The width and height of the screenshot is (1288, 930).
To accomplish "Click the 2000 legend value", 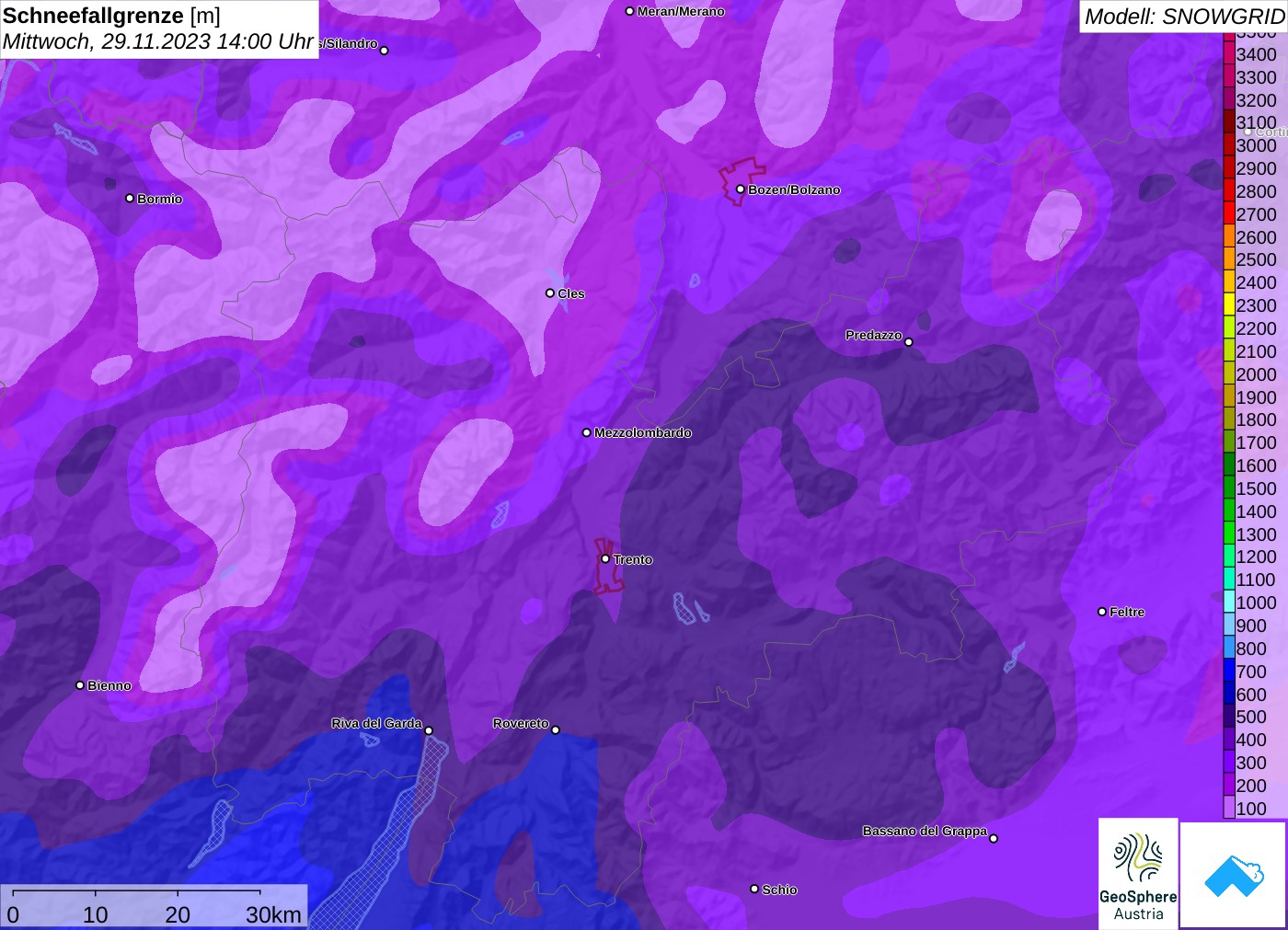I will 1256,373.
